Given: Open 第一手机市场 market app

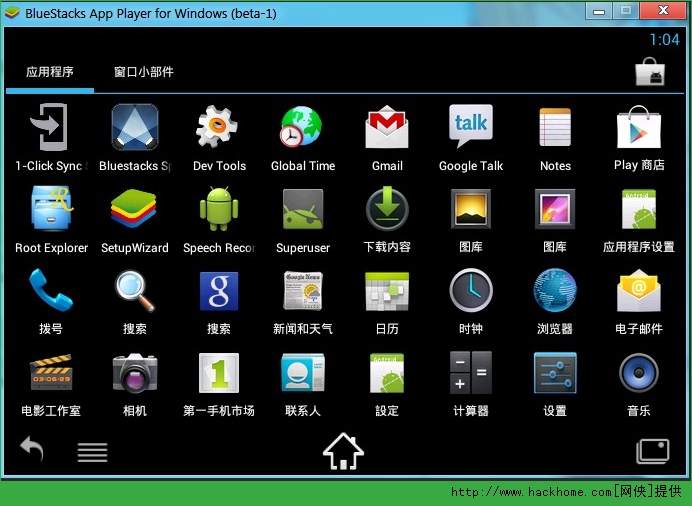Looking at the screenshot, I should 219,373.
